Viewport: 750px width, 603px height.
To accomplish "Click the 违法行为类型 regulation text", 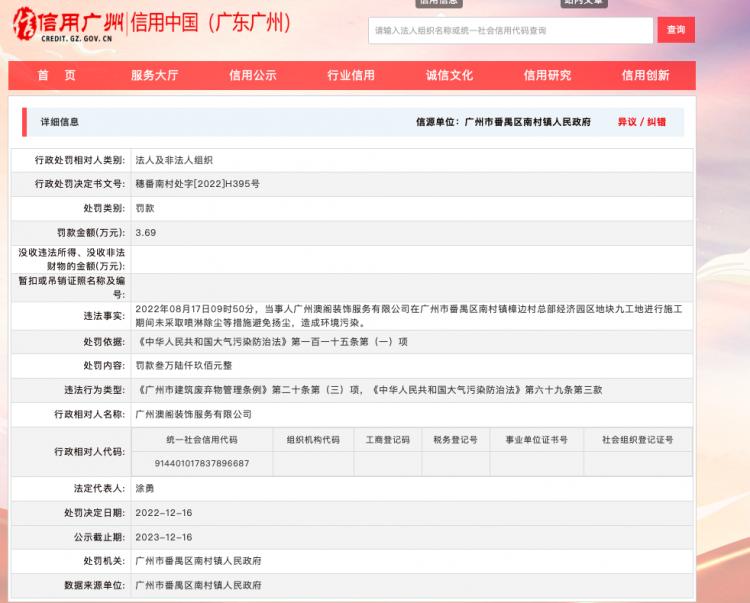I will [x=369, y=390].
